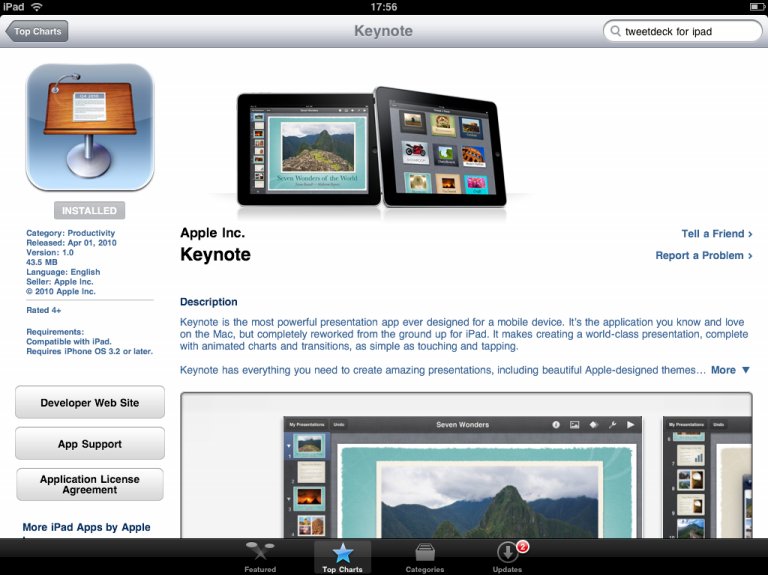
Task: Open Report a Problem link
Action: point(703,256)
